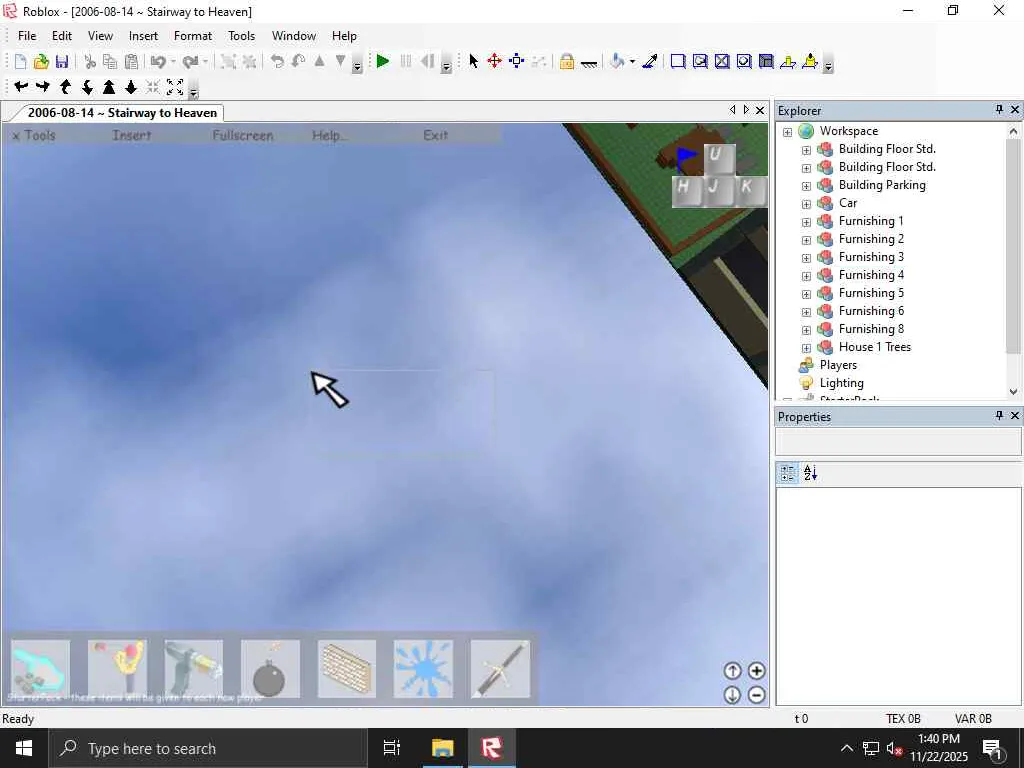Select the arrow pointer tool

(473, 61)
